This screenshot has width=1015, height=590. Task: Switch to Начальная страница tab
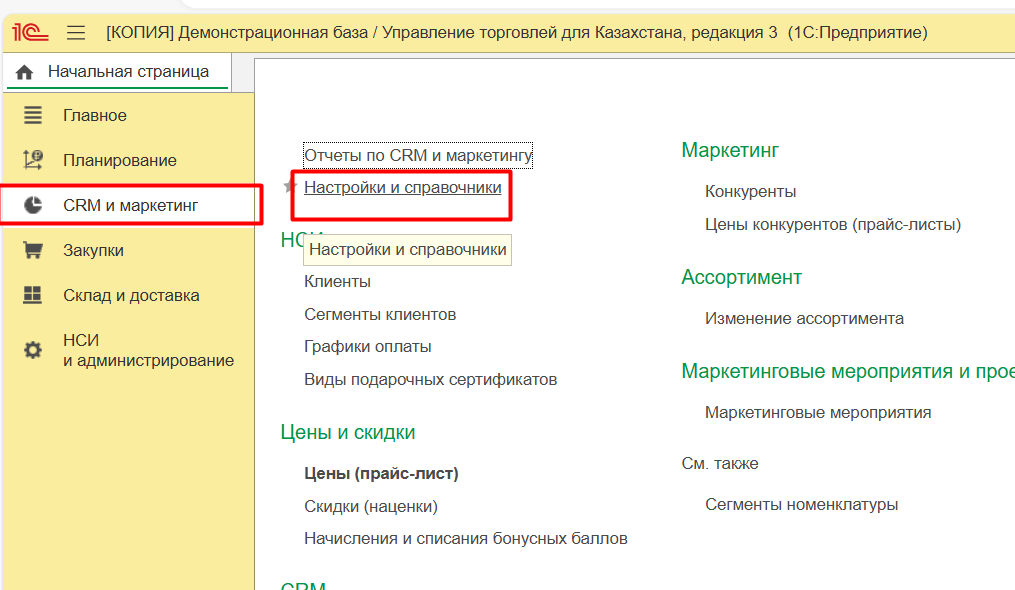click(128, 72)
